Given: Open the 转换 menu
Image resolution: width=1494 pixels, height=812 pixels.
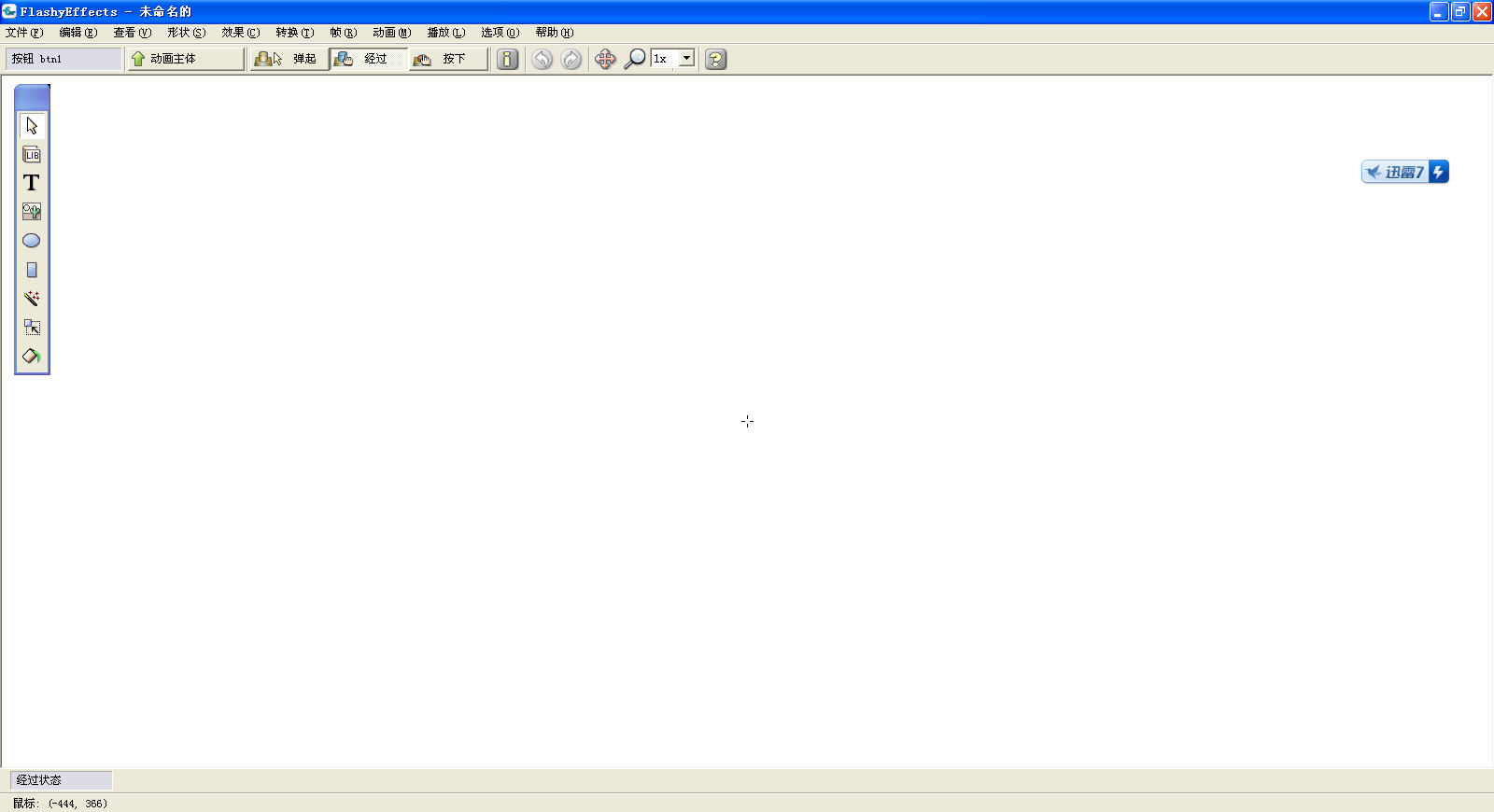Looking at the screenshot, I should (x=295, y=33).
